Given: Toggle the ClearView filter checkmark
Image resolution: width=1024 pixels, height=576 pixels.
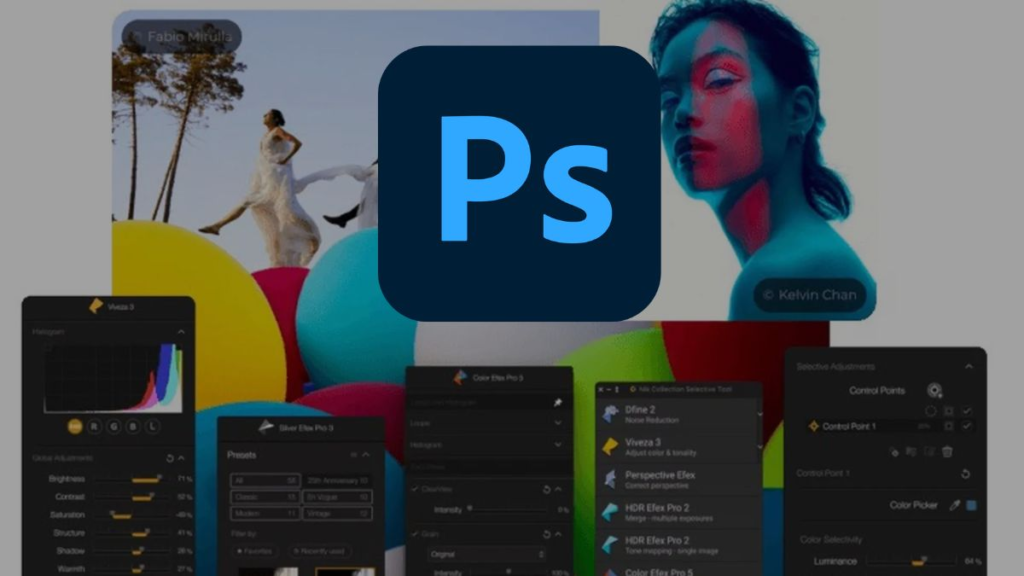Looking at the screenshot, I should 416,489.
